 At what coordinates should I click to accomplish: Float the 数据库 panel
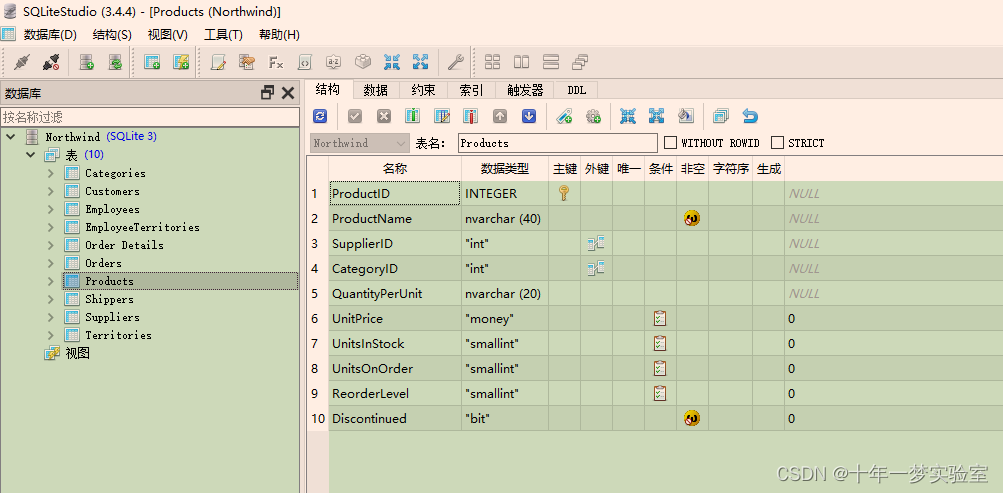point(268,93)
